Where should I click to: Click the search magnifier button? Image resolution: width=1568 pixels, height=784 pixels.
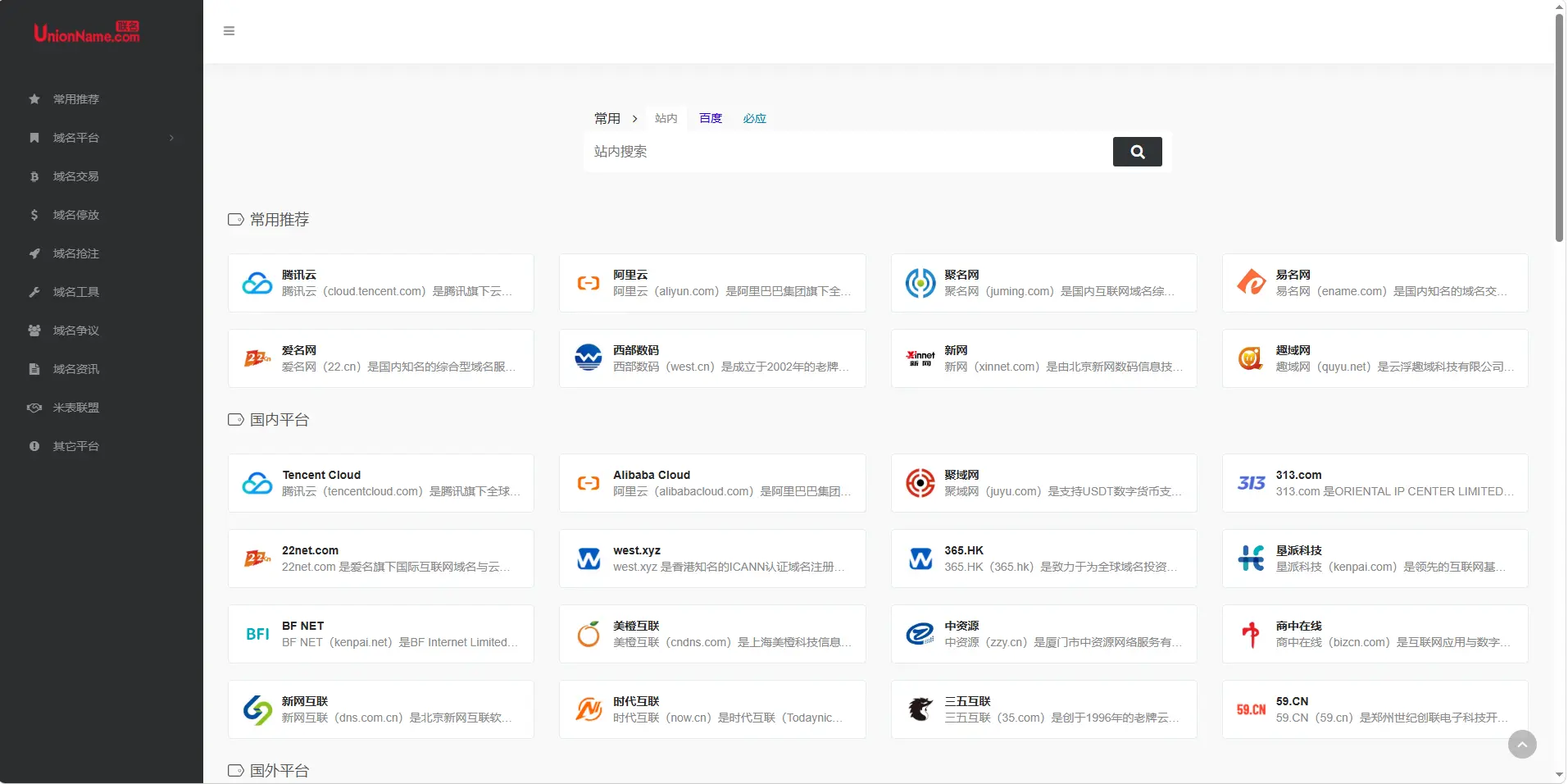[x=1137, y=152]
